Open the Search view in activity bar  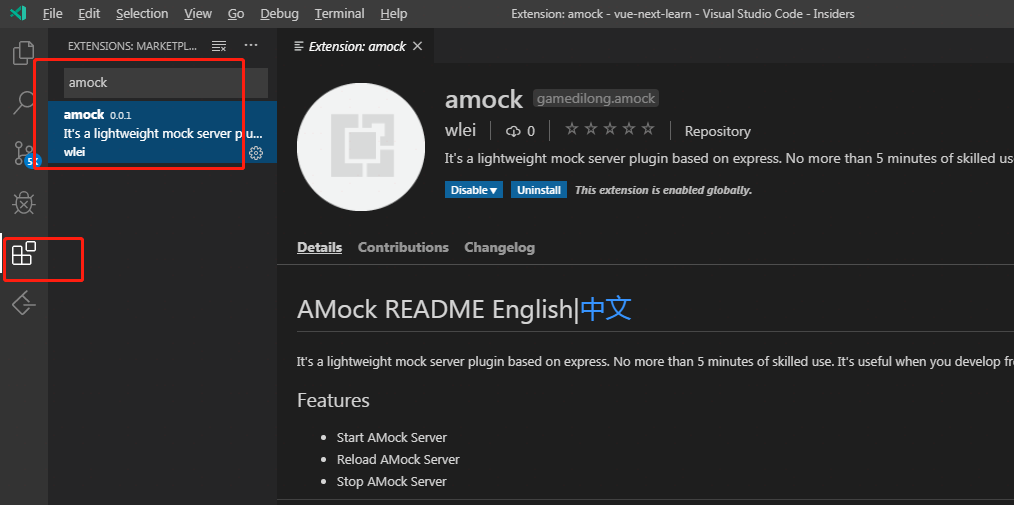pos(24,102)
